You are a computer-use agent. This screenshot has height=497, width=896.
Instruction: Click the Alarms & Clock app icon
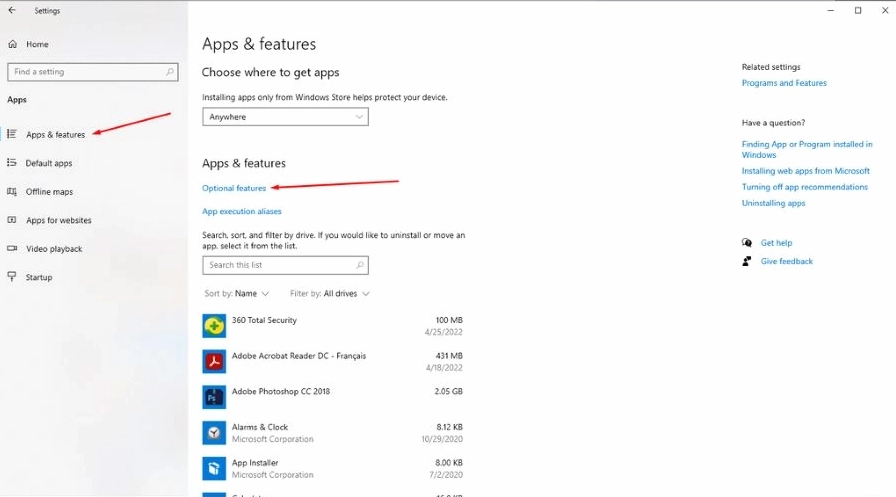[214, 432]
